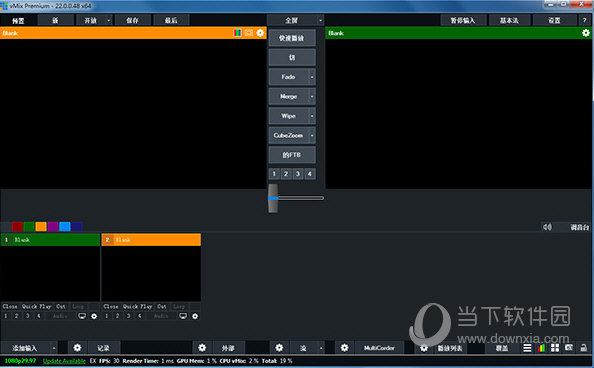
Task: Open monitor icon on input 2
Action: pos(183,316)
